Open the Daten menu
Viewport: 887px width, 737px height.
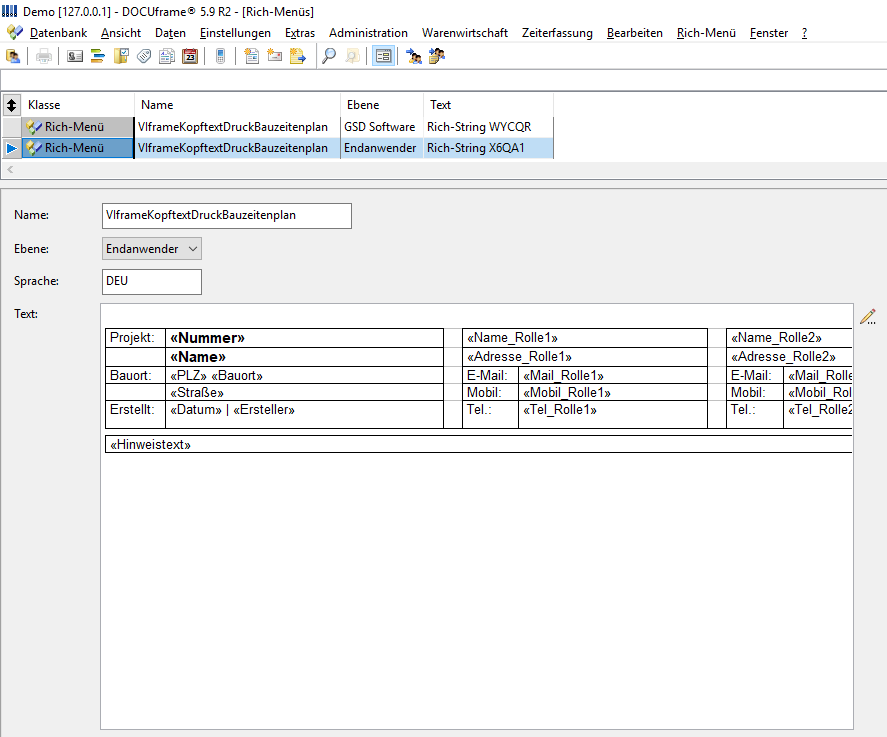[x=170, y=33]
